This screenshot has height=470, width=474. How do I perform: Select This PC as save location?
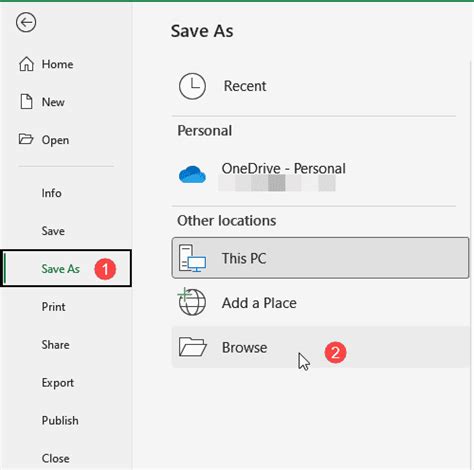pos(320,258)
